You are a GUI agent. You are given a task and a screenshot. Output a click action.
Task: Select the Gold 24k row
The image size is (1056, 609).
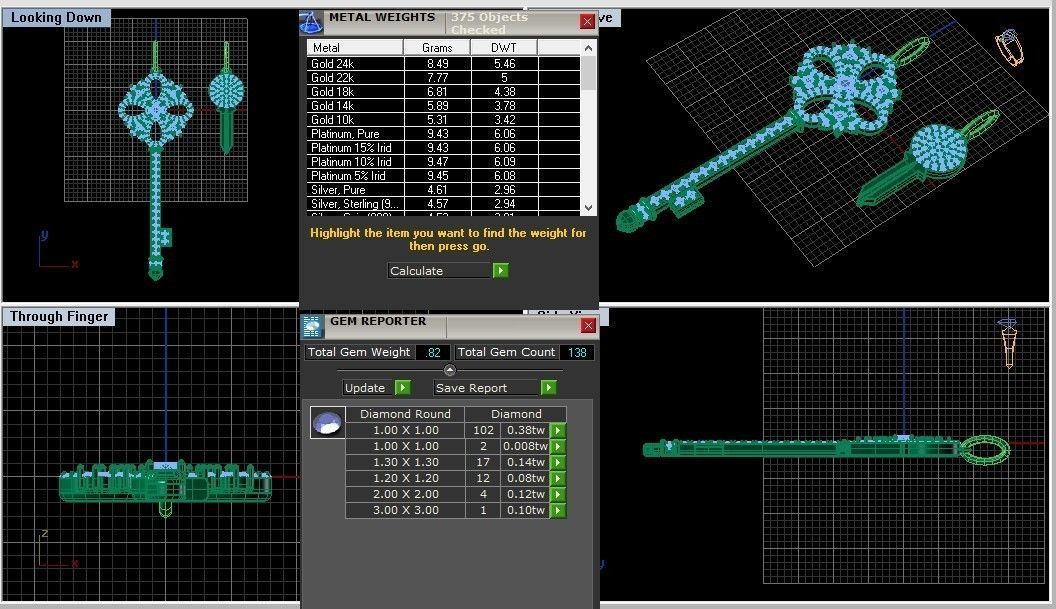(x=444, y=63)
